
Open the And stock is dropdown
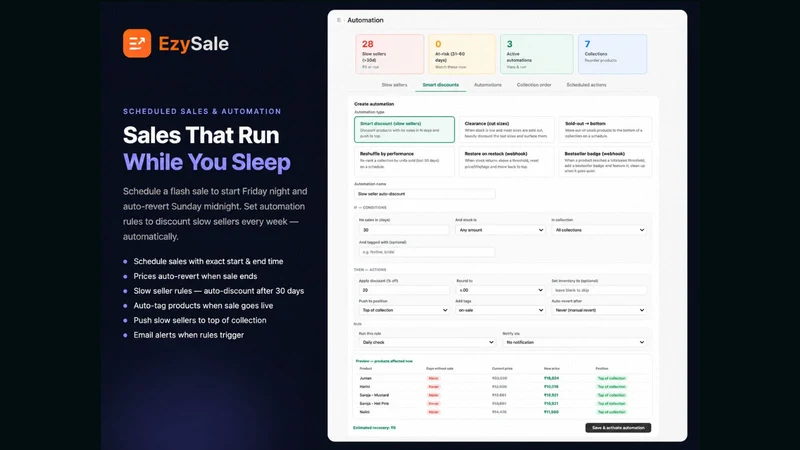pyautogui.click(x=500, y=230)
